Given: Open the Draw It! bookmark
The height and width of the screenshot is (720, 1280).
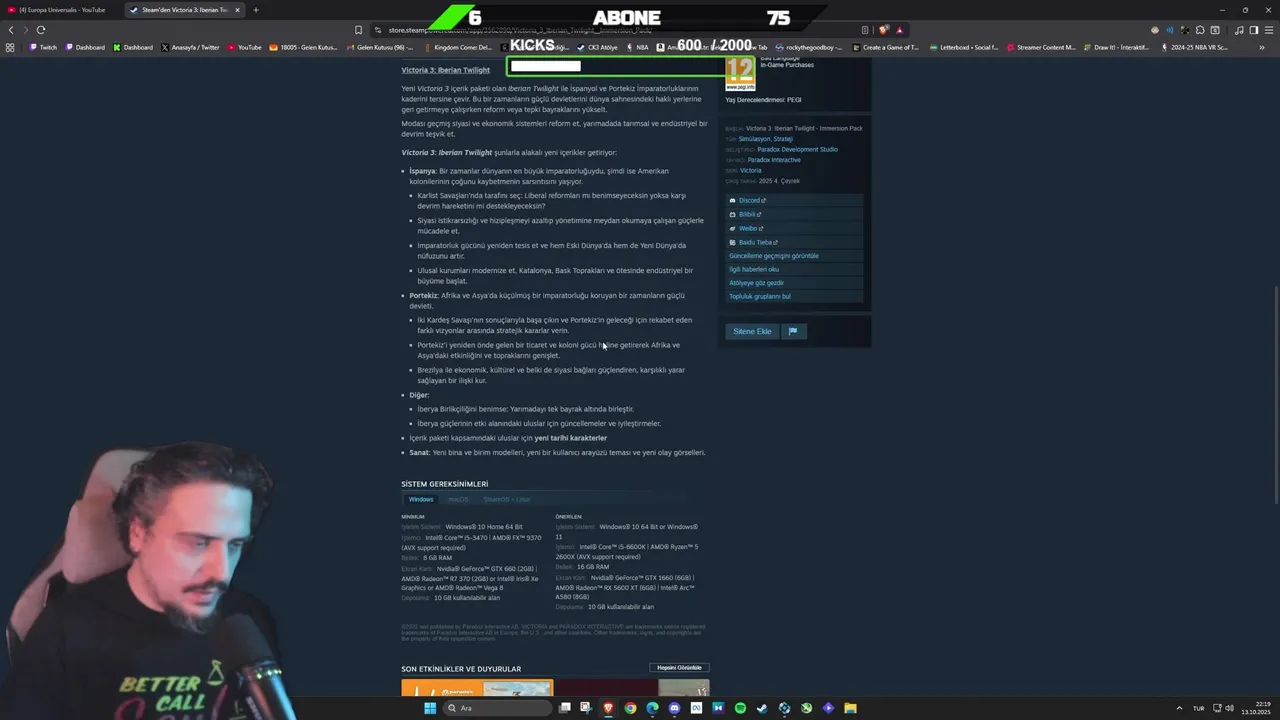Looking at the screenshot, I should (x=1116, y=47).
